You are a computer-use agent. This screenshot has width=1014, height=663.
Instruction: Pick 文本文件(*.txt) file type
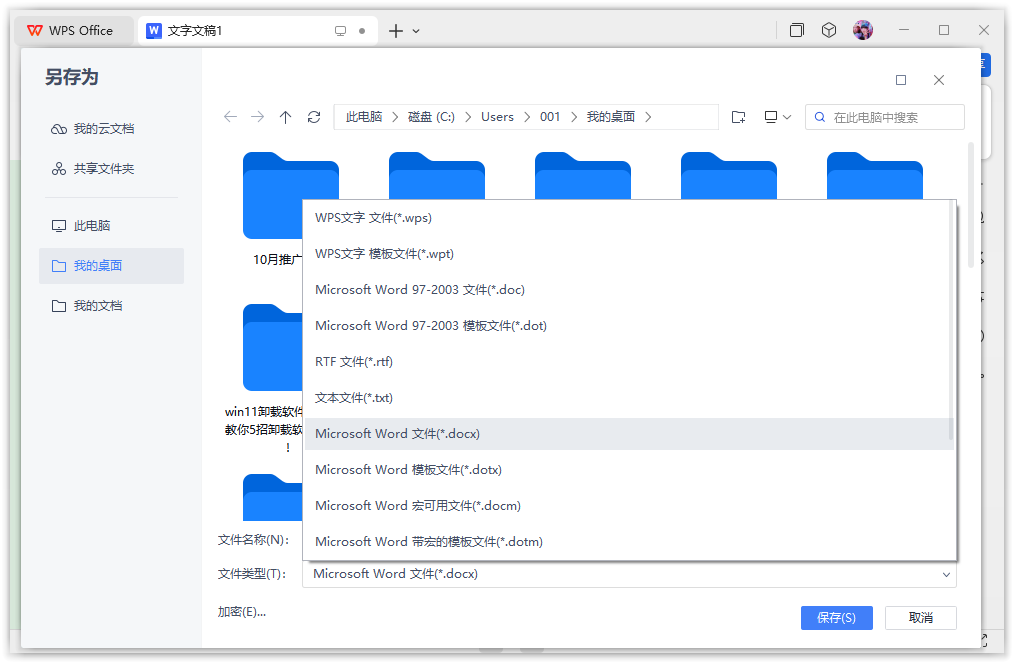pyautogui.click(x=353, y=398)
